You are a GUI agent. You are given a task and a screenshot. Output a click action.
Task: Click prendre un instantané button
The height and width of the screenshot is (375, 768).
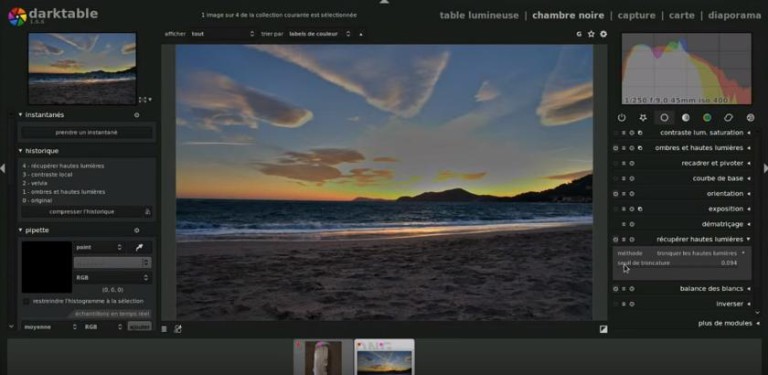(x=86, y=132)
